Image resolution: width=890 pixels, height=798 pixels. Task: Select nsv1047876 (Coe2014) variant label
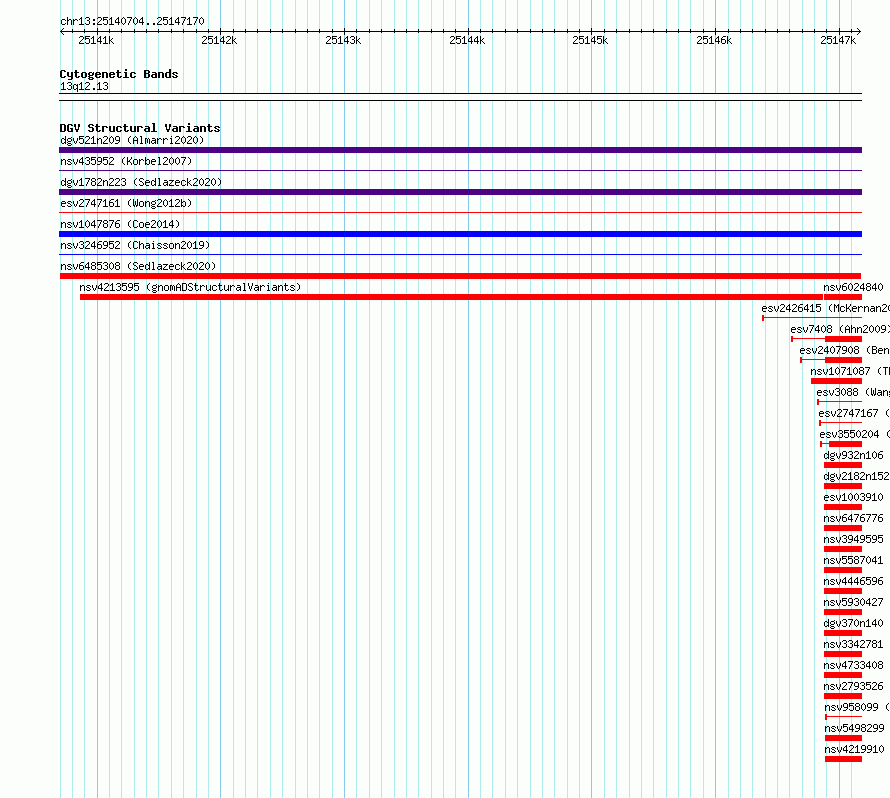click(x=120, y=224)
